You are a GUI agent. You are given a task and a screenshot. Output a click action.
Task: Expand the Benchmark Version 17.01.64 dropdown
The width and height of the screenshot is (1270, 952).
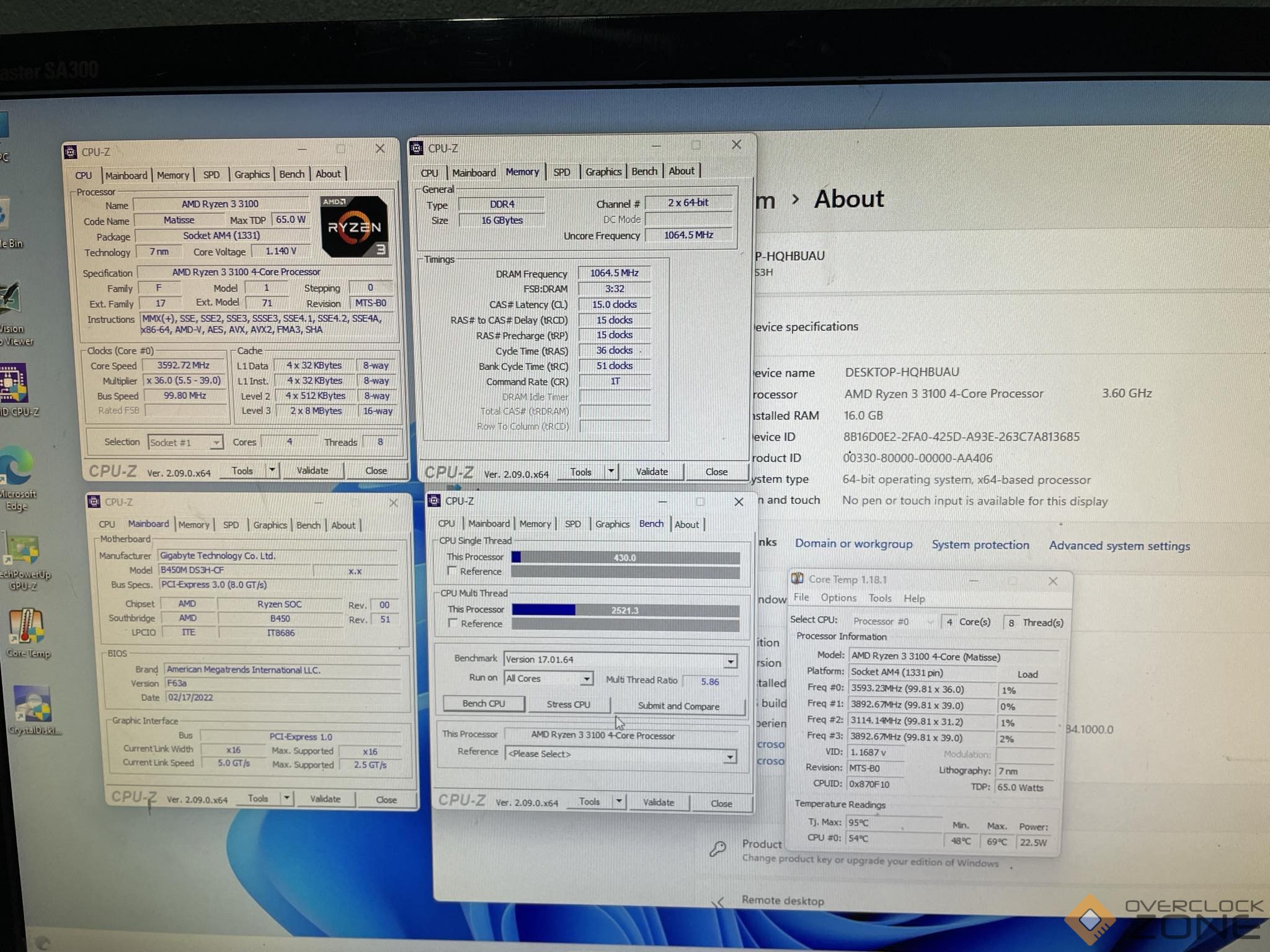730,661
